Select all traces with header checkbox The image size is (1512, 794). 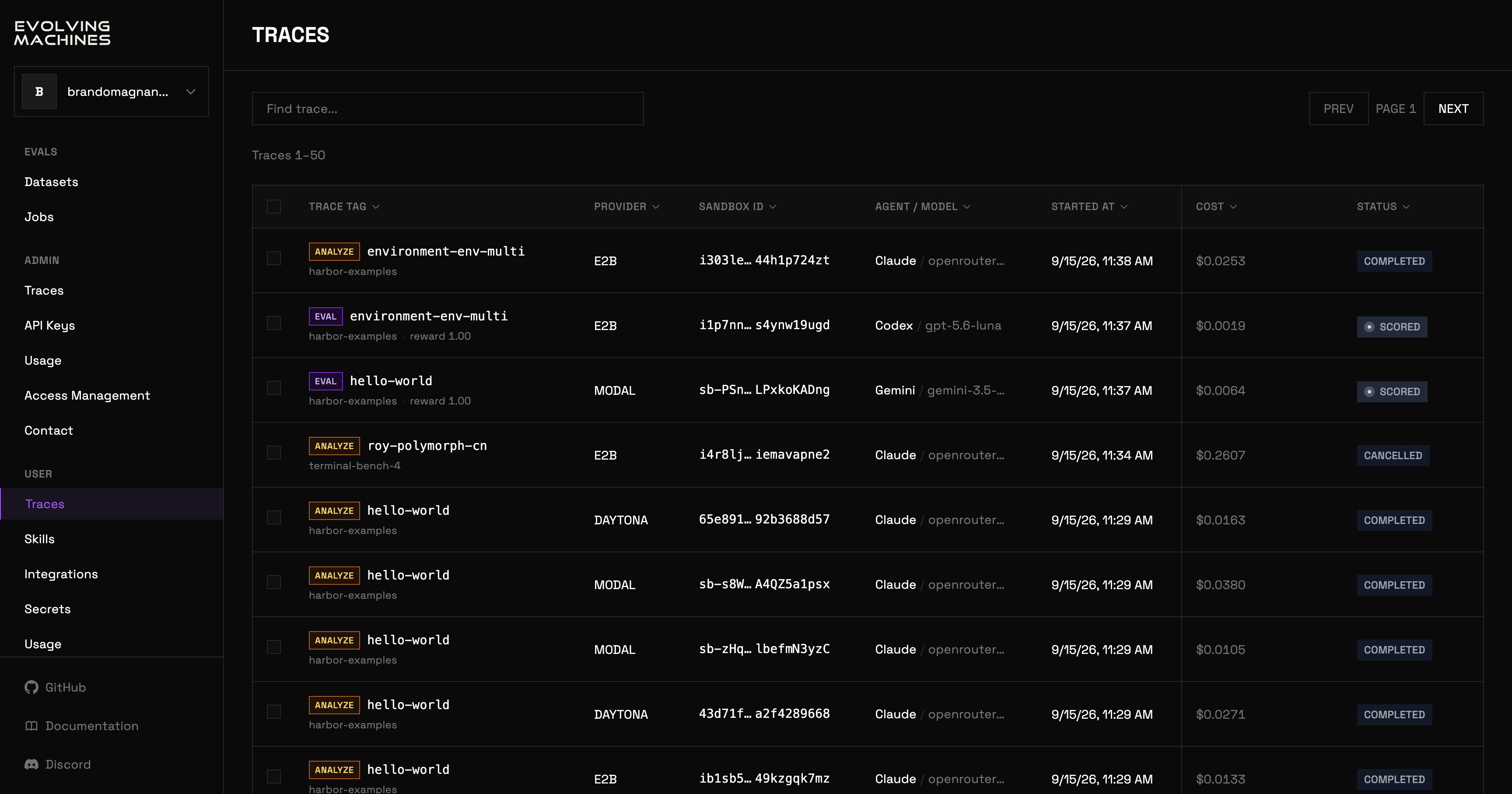[x=273, y=207]
